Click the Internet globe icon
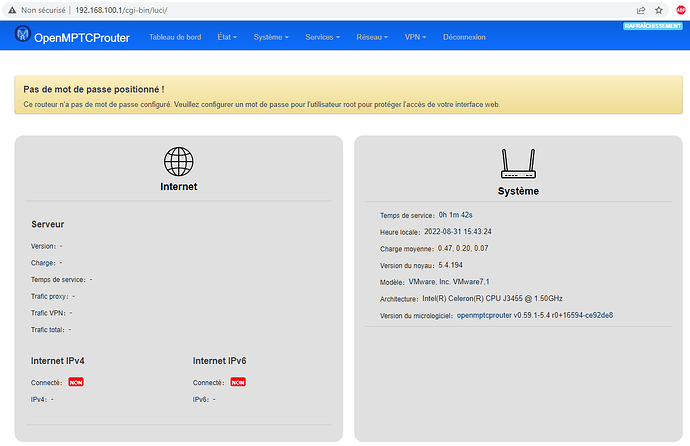This screenshot has height=446, width=690. tap(178, 161)
